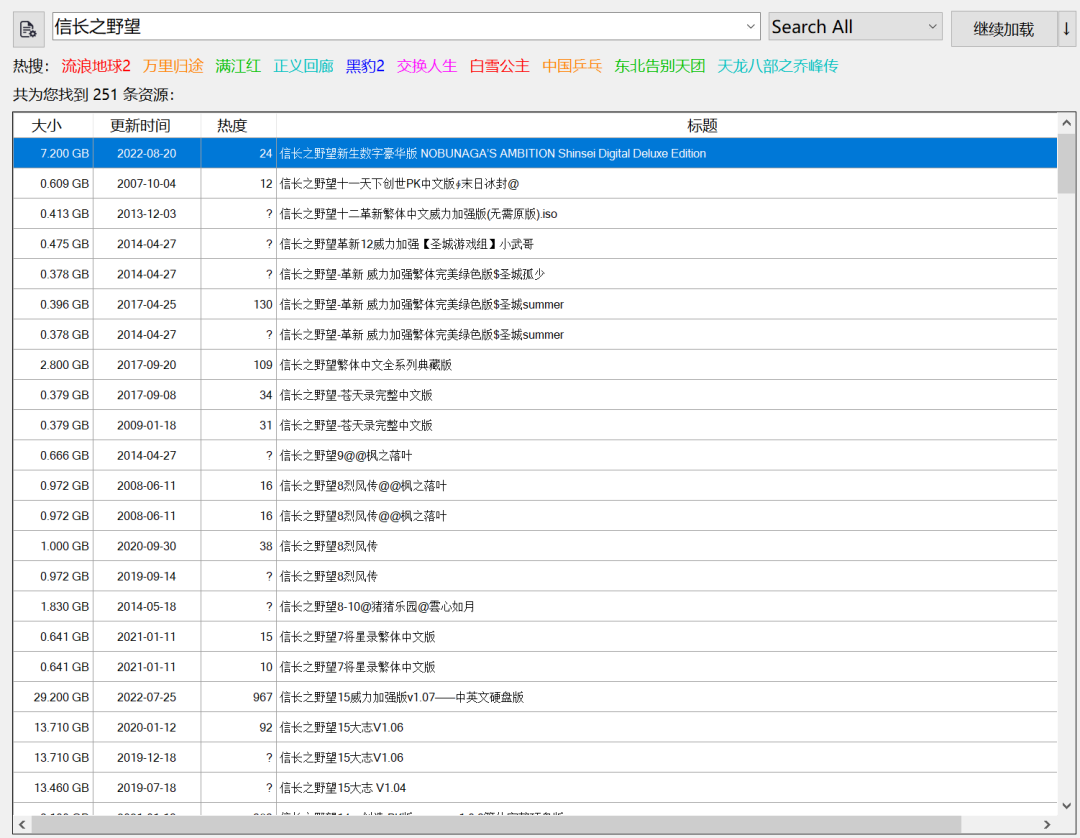Open hot search link 黑豹2

[x=365, y=66]
